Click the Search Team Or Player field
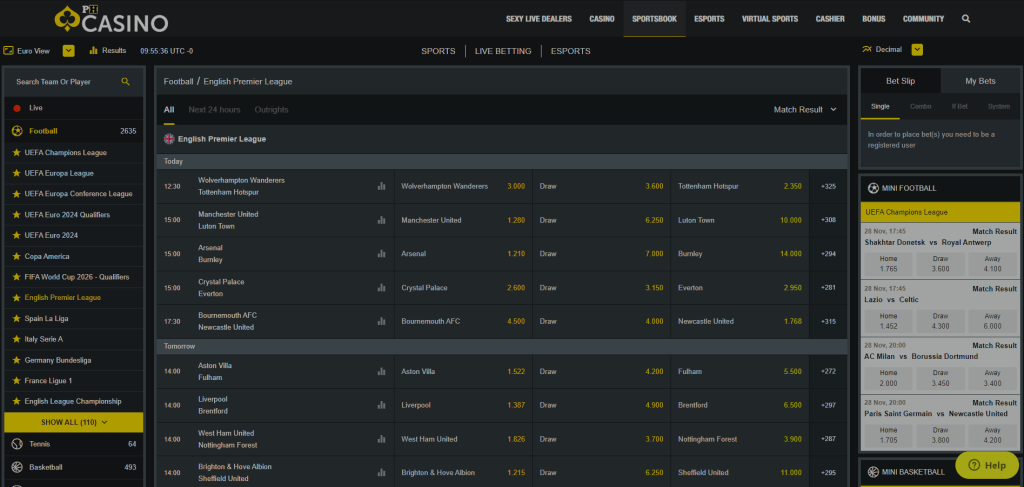The width and height of the screenshot is (1024, 487). tap(66, 82)
